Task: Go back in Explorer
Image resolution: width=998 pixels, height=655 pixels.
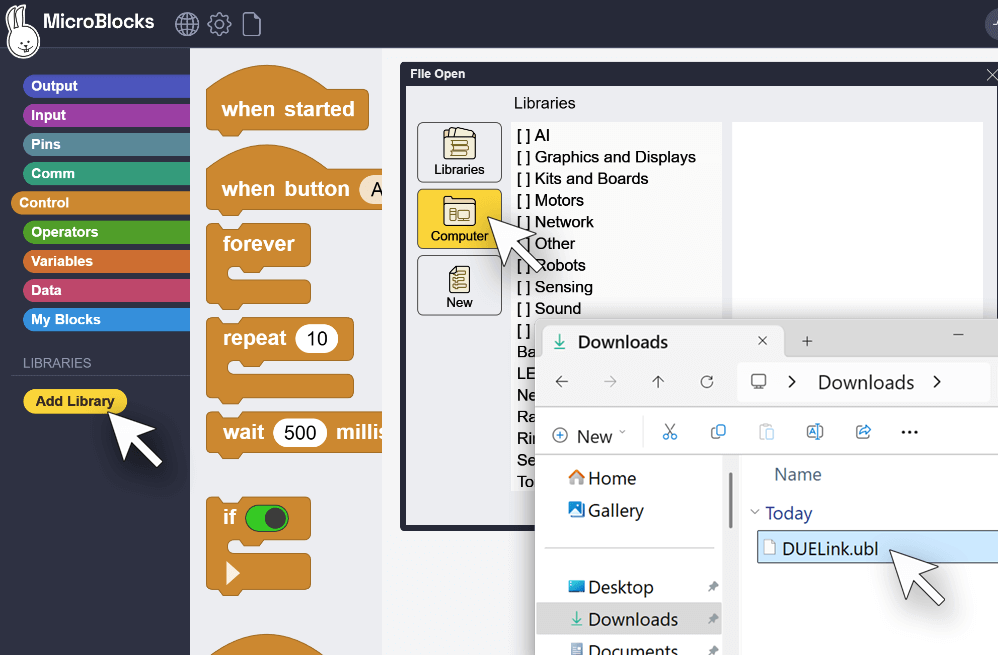Action: [561, 382]
